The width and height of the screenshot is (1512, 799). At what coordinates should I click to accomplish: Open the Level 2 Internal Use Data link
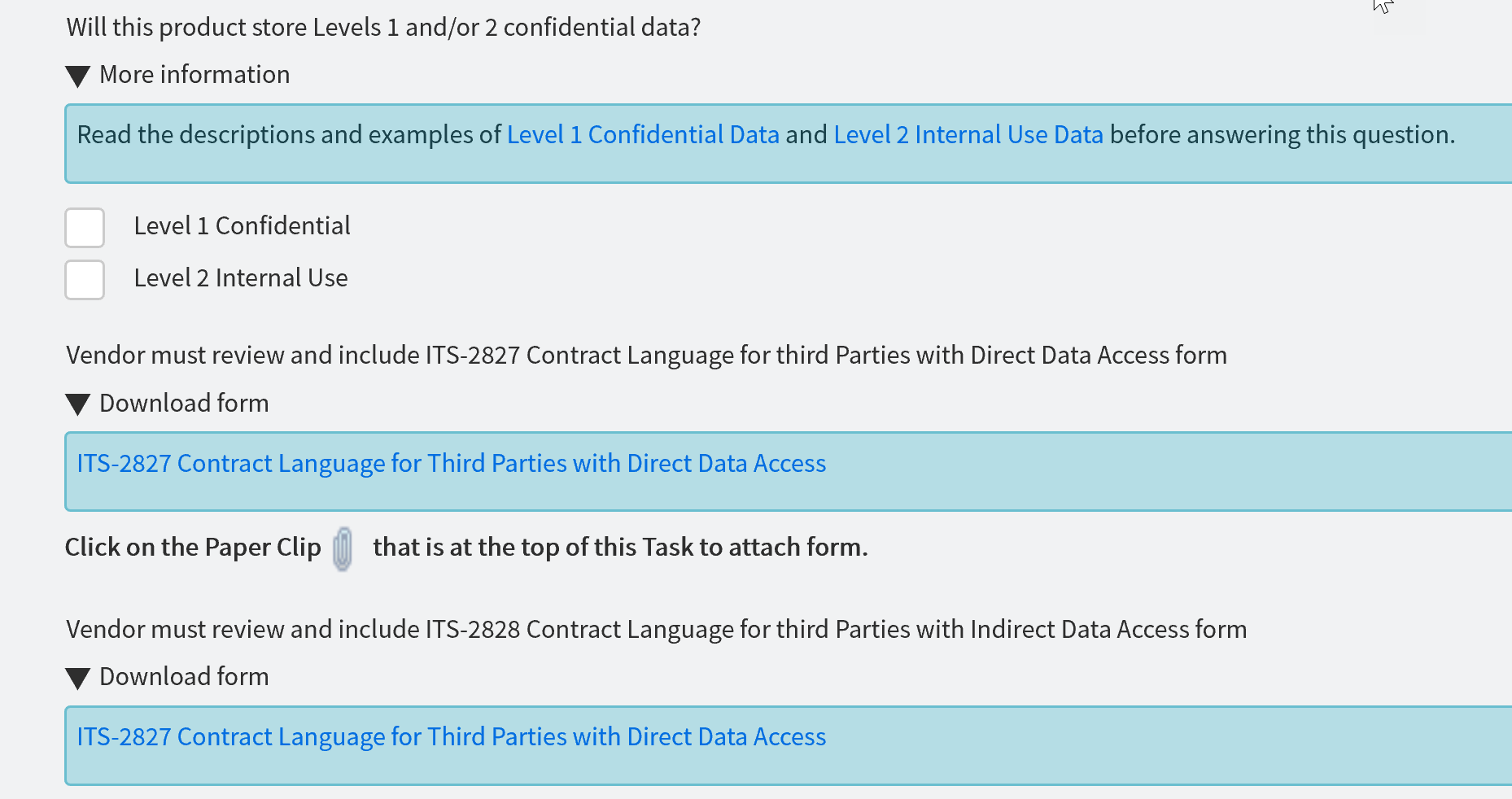[968, 134]
